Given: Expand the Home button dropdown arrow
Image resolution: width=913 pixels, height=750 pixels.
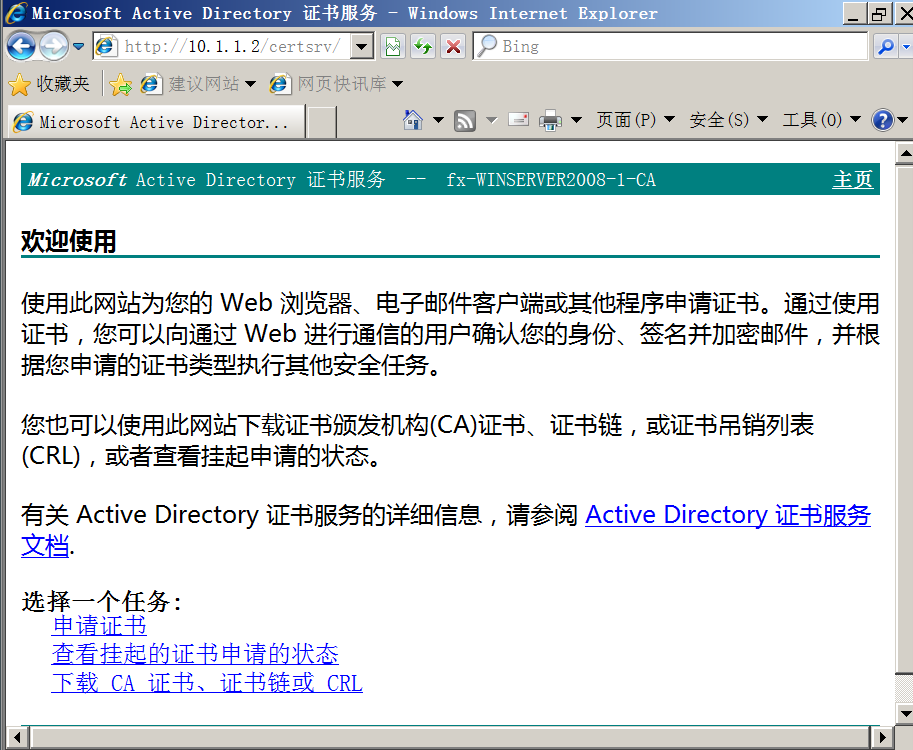Looking at the screenshot, I should tap(438, 121).
